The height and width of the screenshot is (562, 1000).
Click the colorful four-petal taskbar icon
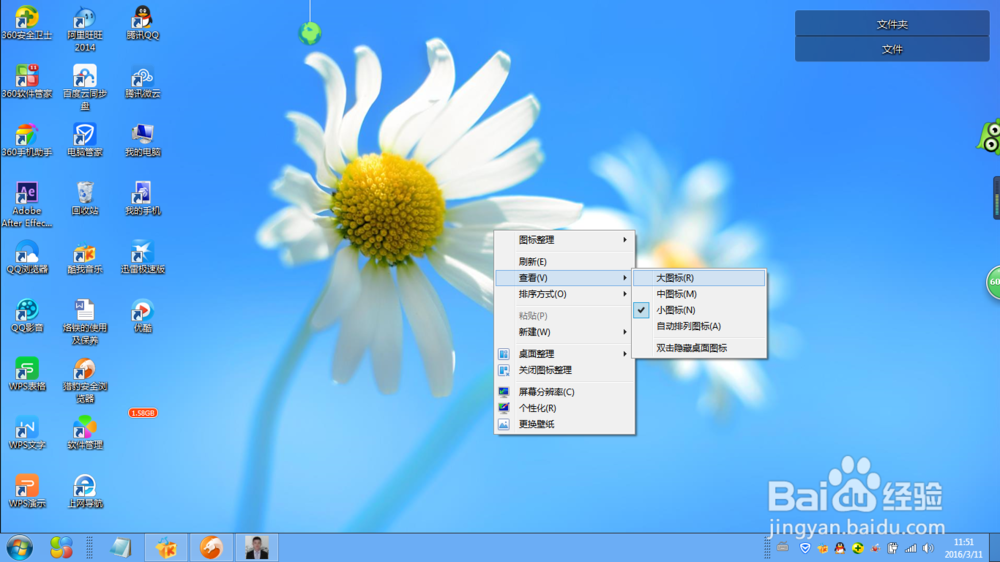point(61,548)
